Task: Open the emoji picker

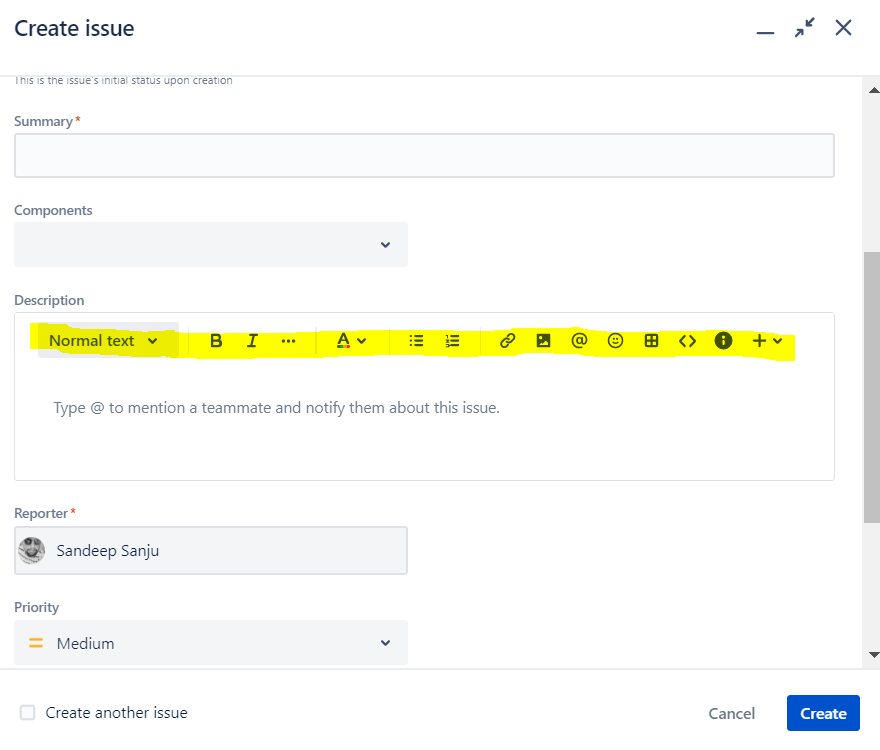Action: pyautogui.click(x=616, y=341)
